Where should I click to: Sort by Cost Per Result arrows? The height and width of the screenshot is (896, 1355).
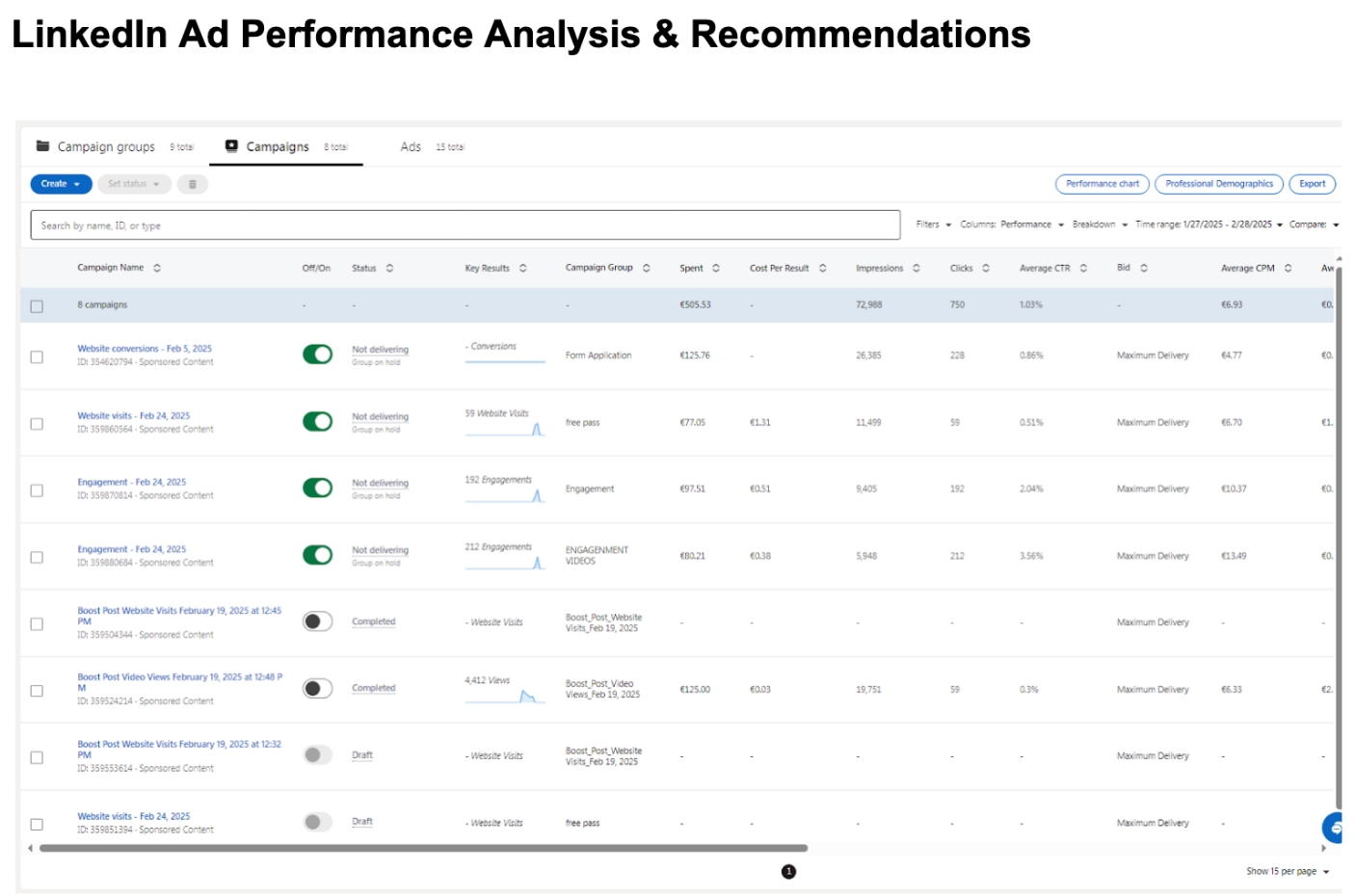[x=822, y=268]
